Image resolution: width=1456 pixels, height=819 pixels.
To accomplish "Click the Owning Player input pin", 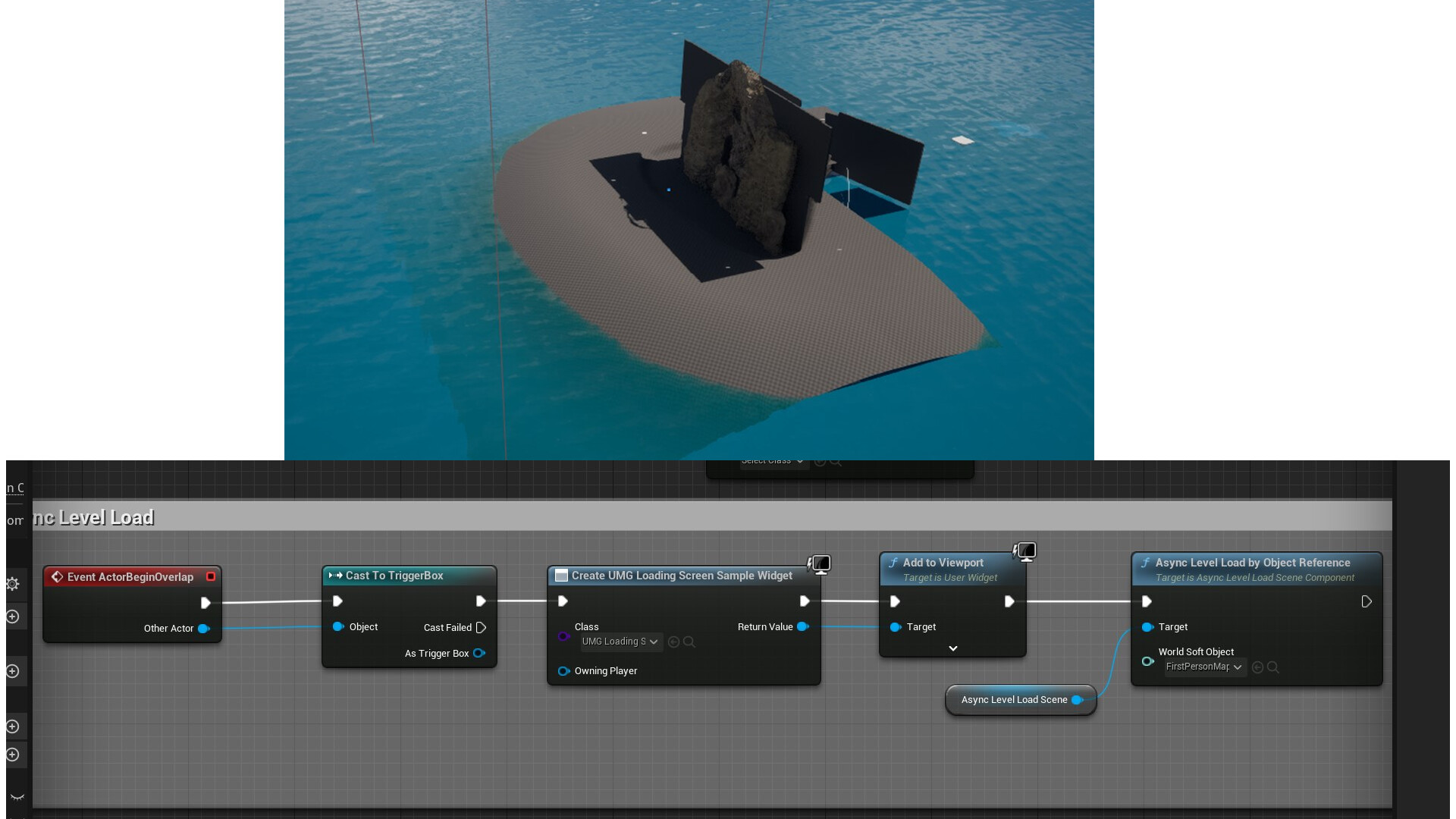I will point(563,671).
